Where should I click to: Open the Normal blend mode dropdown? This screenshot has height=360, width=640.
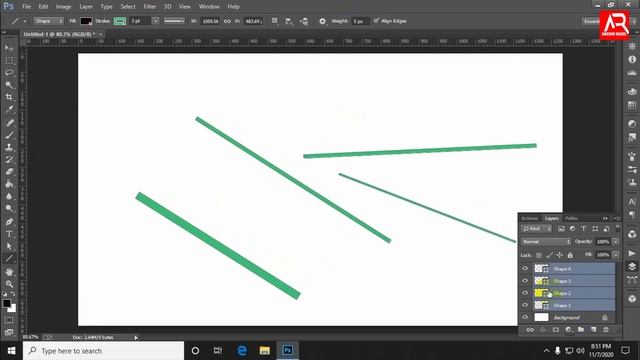(546, 242)
